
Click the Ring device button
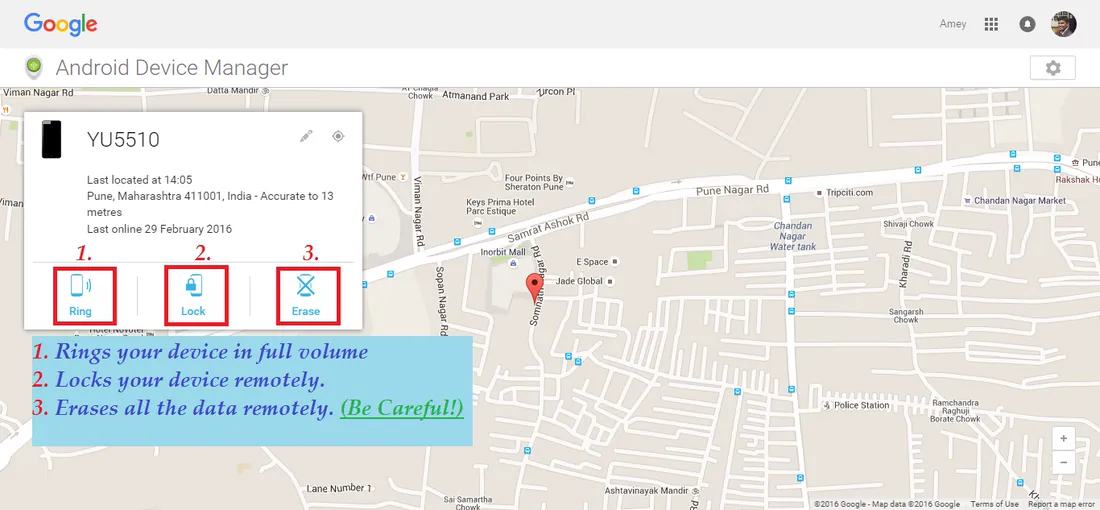81,296
